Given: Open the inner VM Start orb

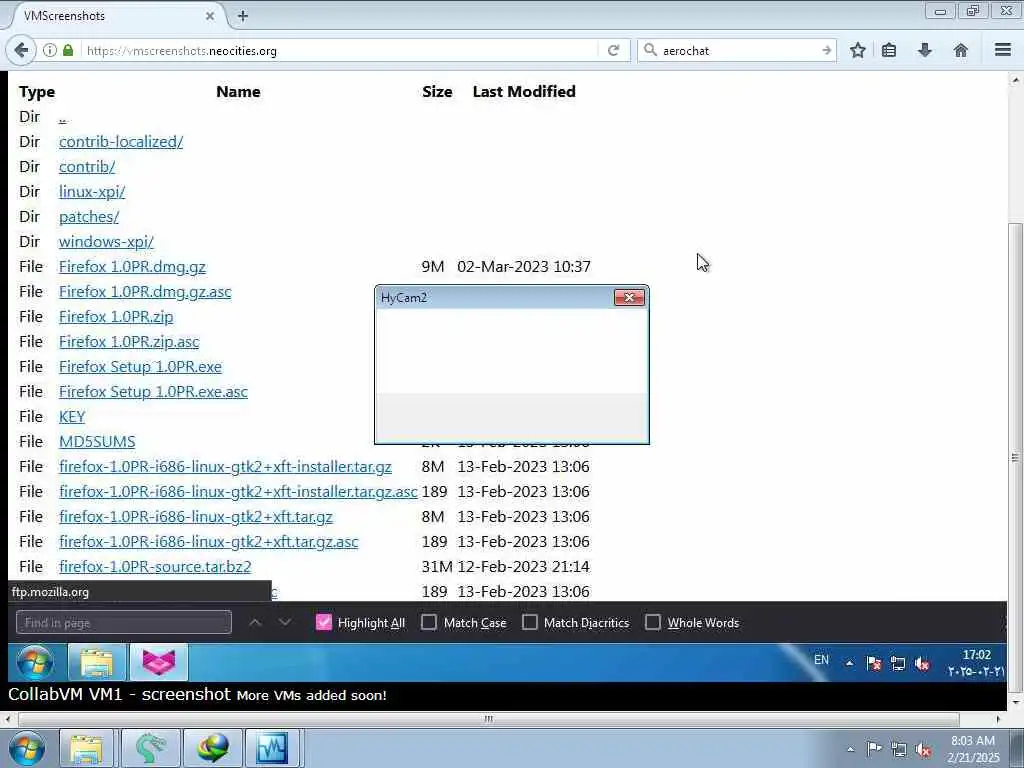Looking at the screenshot, I should (x=35, y=662).
